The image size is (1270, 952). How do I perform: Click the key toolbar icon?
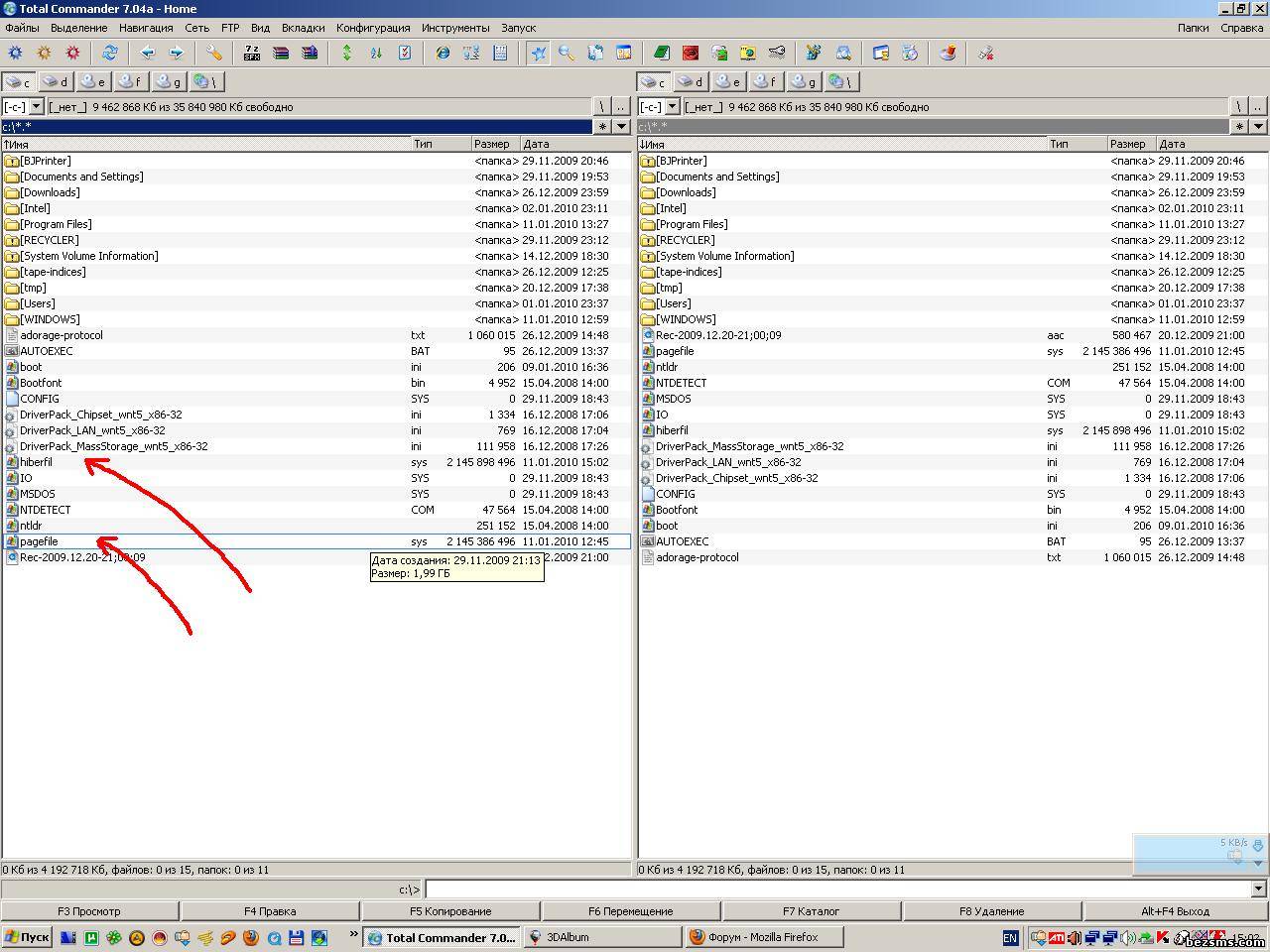pyautogui.click(x=777, y=53)
